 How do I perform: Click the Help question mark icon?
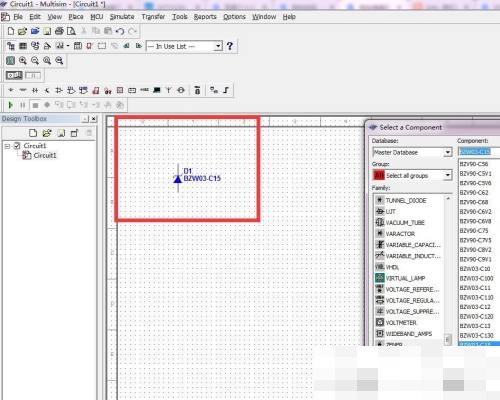coord(229,46)
